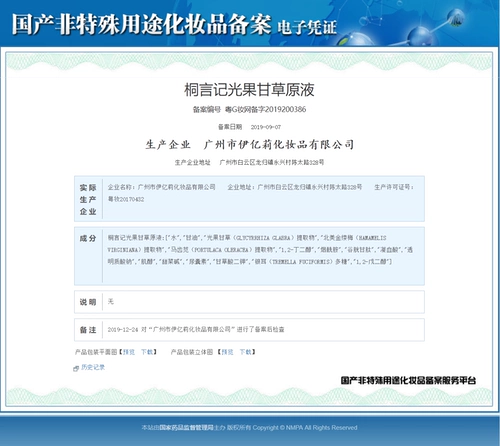The height and width of the screenshot is (446, 500).
Task: Click the 电子凭证 header text
Action: (307, 27)
